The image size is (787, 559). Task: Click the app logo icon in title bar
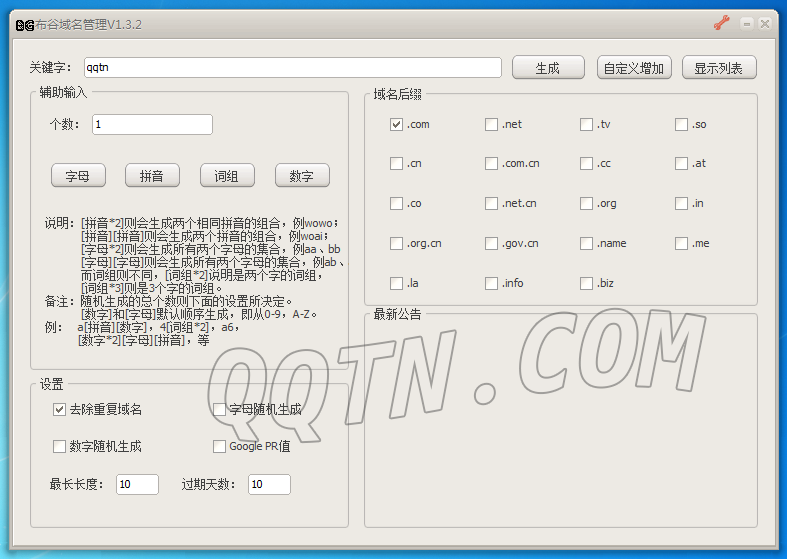(x=24, y=24)
